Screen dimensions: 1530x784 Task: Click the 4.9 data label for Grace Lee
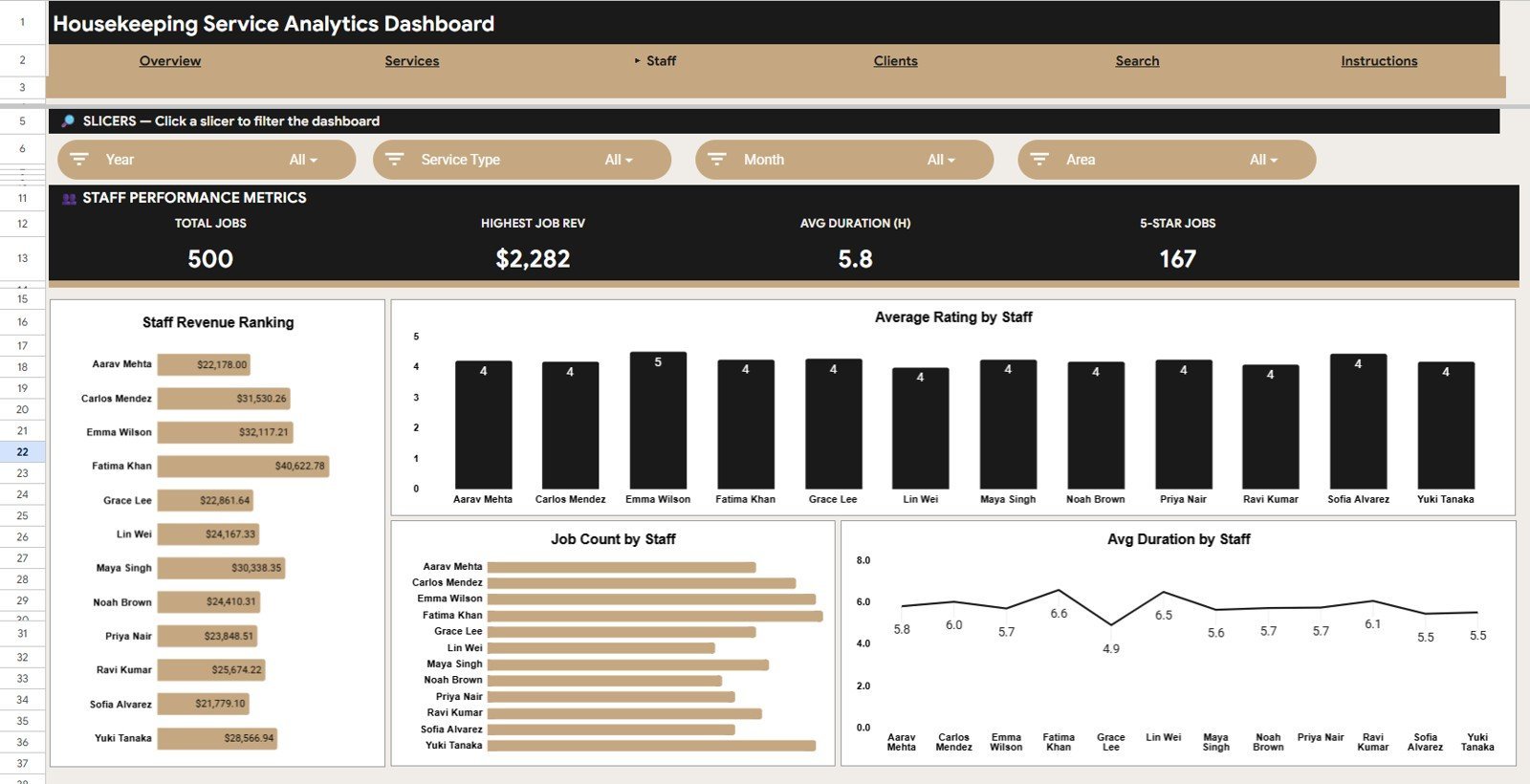pos(1110,648)
